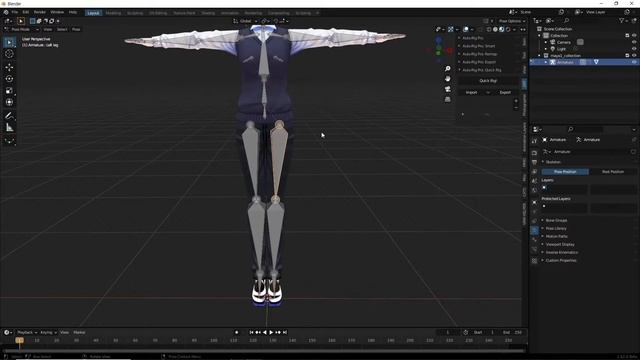Click the outliner search magnifier icon
This screenshot has width=640, height=360.
pyautogui.click(x=567, y=21)
